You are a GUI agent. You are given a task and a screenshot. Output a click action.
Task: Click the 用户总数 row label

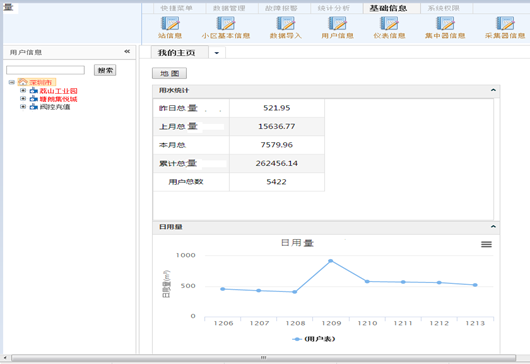(x=186, y=182)
